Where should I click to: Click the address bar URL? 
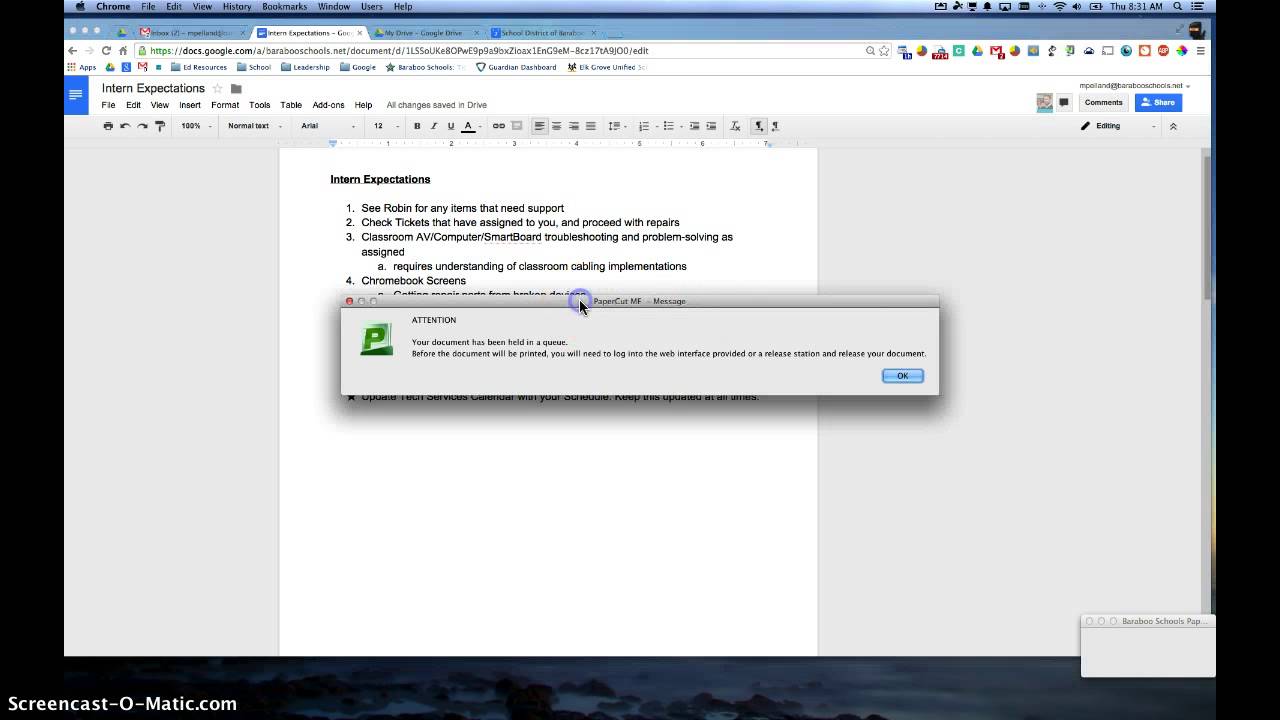click(x=399, y=51)
